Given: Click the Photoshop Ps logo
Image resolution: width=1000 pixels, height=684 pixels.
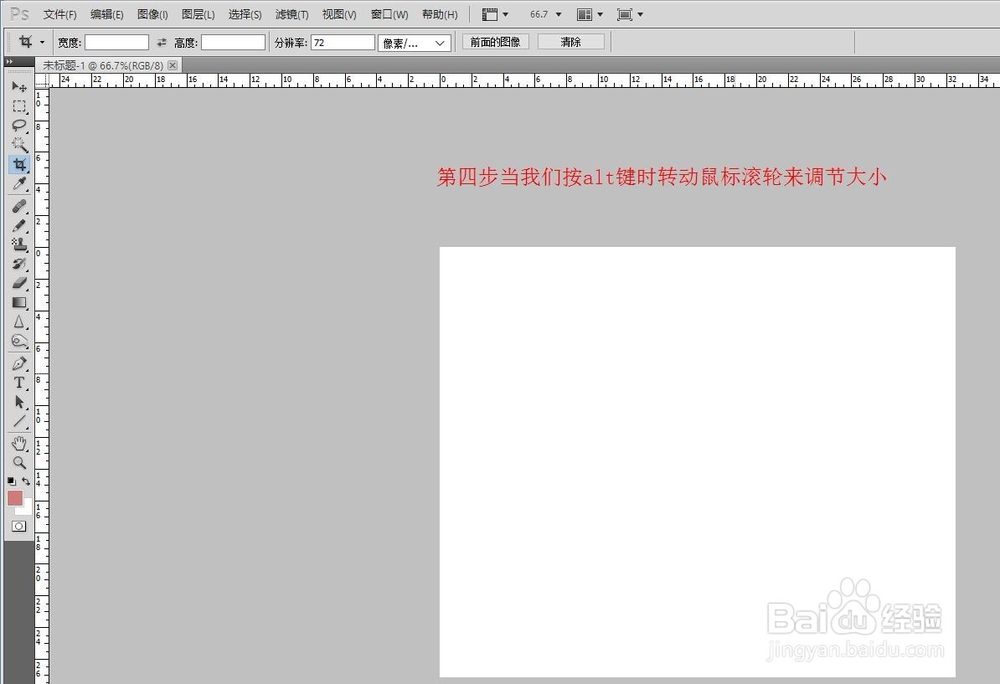Looking at the screenshot, I should click(20, 14).
